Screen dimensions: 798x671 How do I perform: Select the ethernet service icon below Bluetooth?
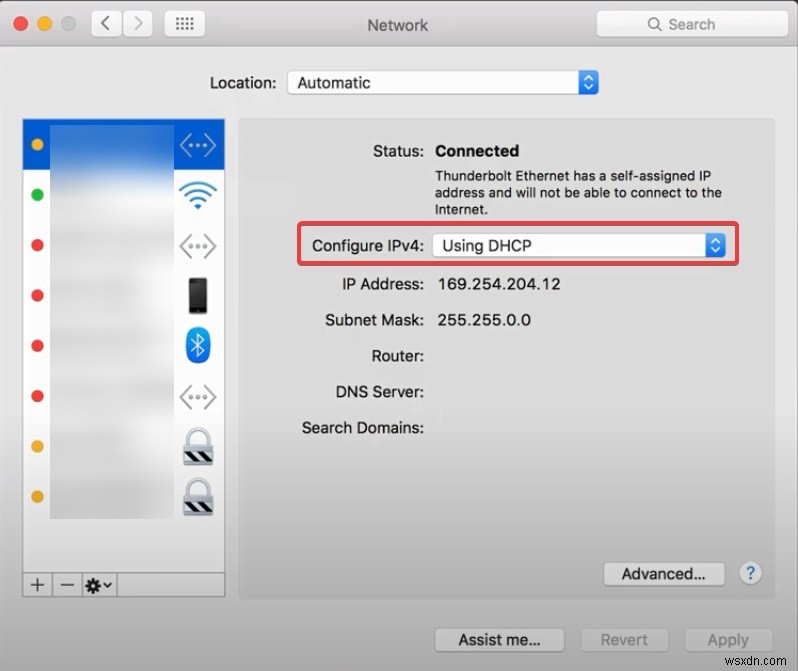click(x=197, y=397)
